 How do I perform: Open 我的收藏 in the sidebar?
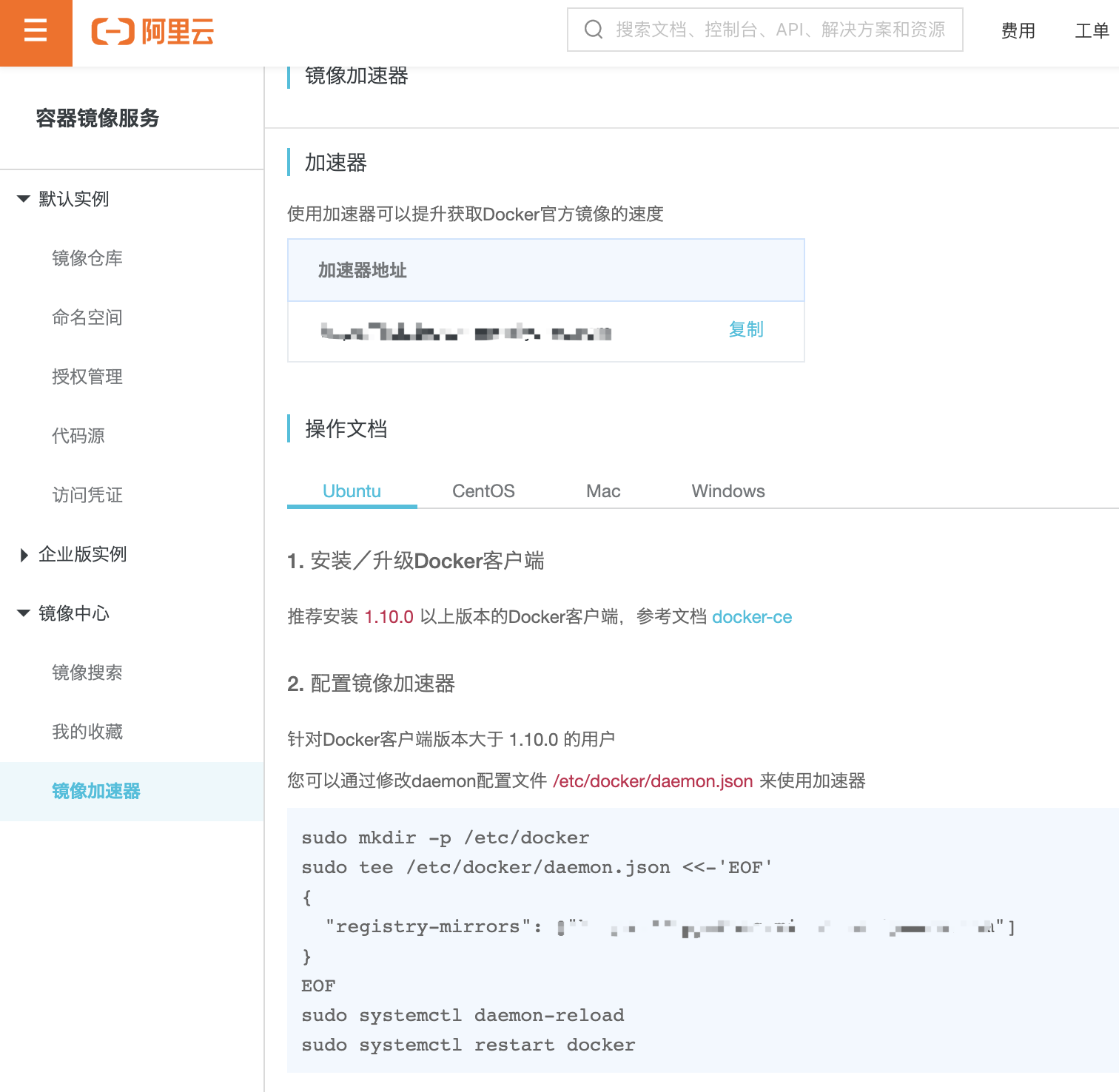pos(87,732)
